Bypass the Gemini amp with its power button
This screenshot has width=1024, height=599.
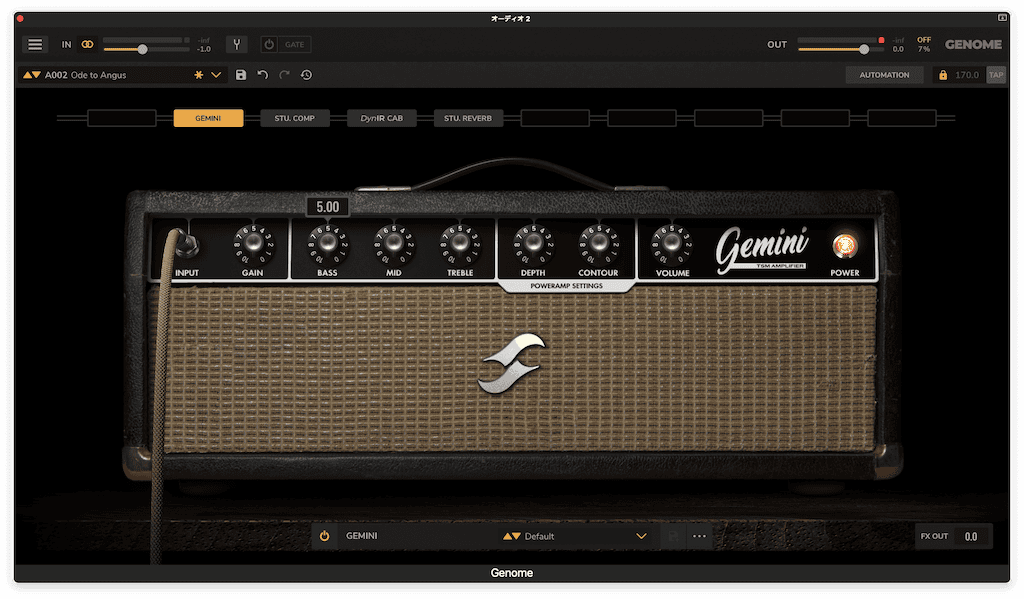[325, 536]
